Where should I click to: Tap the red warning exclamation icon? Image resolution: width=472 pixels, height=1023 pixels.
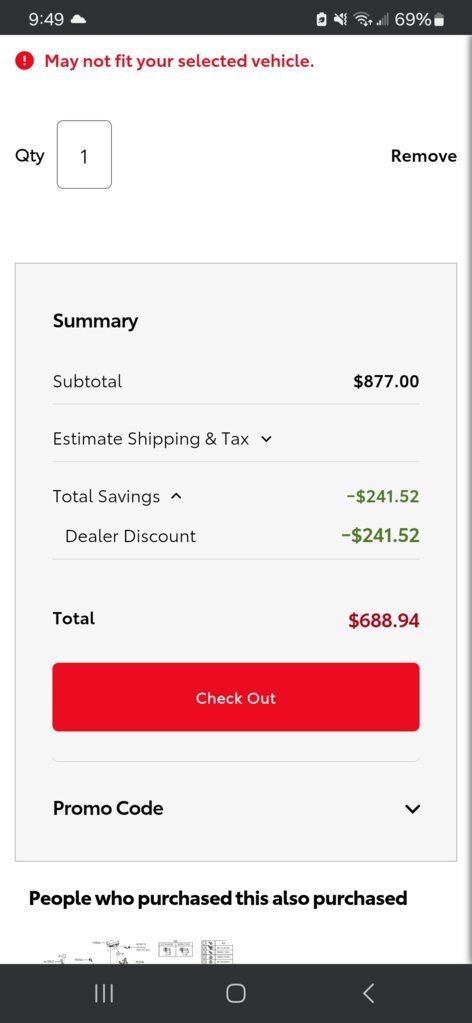24,61
